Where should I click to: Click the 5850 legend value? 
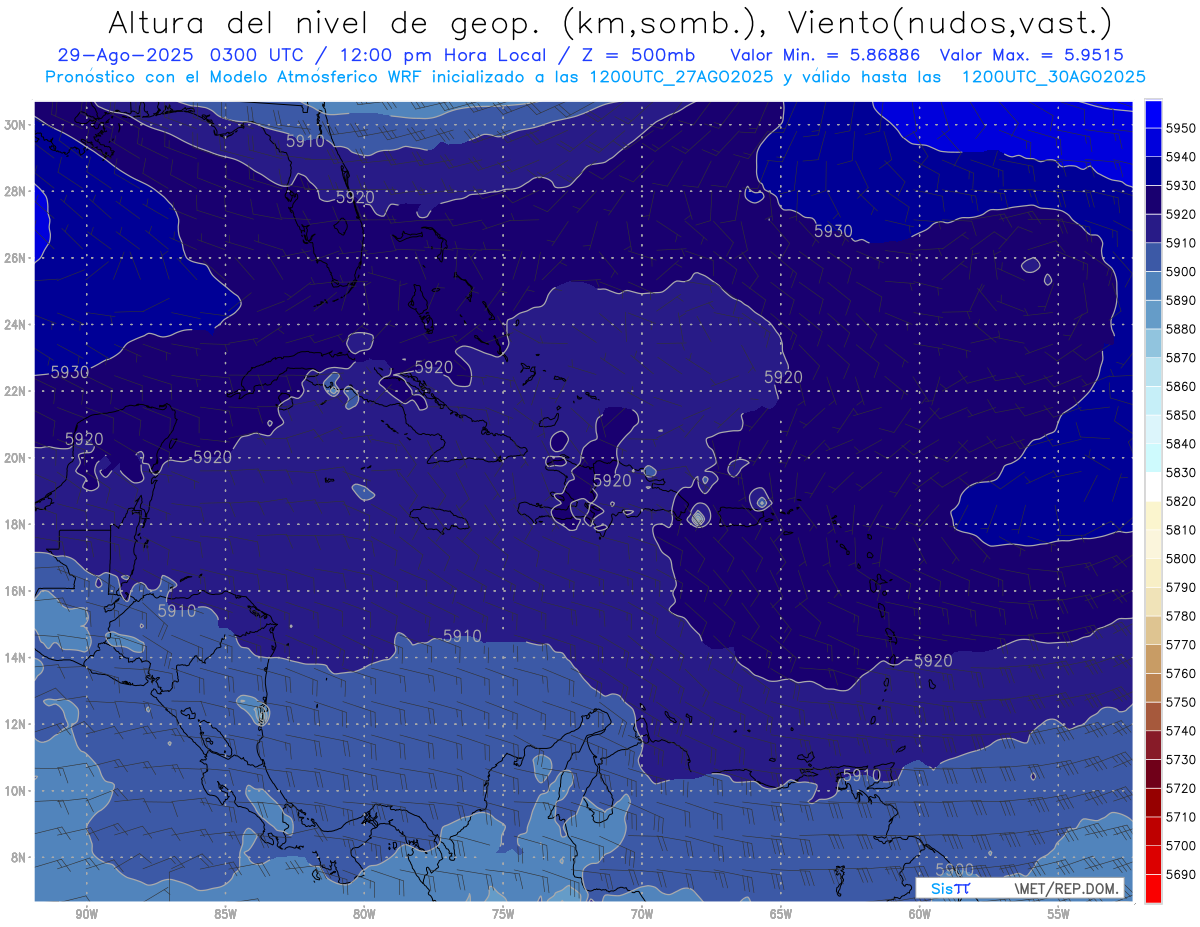(x=1181, y=415)
